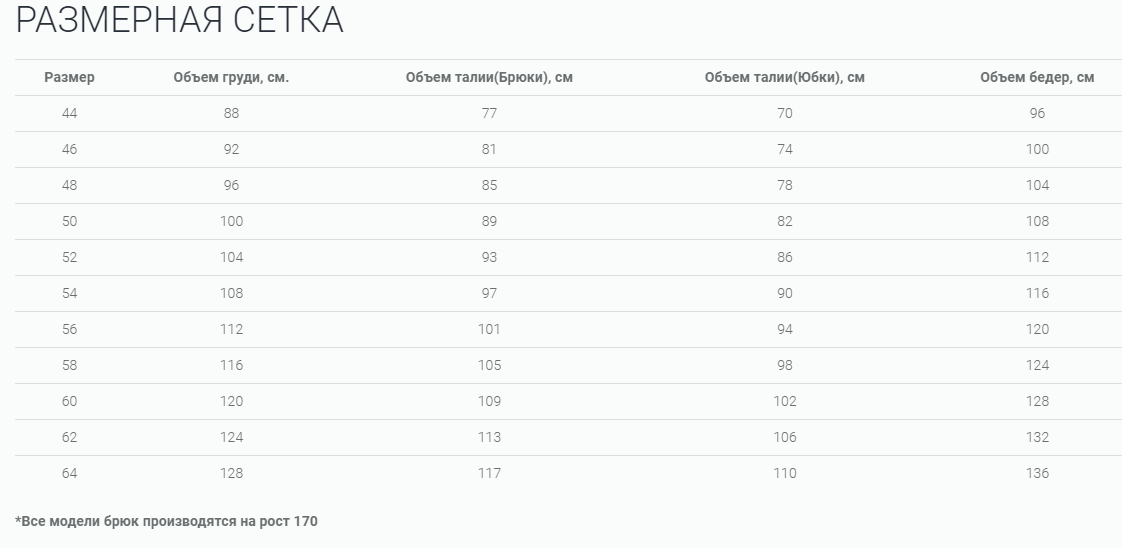Screen dimensions: 1122x548
Task: Click hip value 136 for size 64
Action: 1037,473
